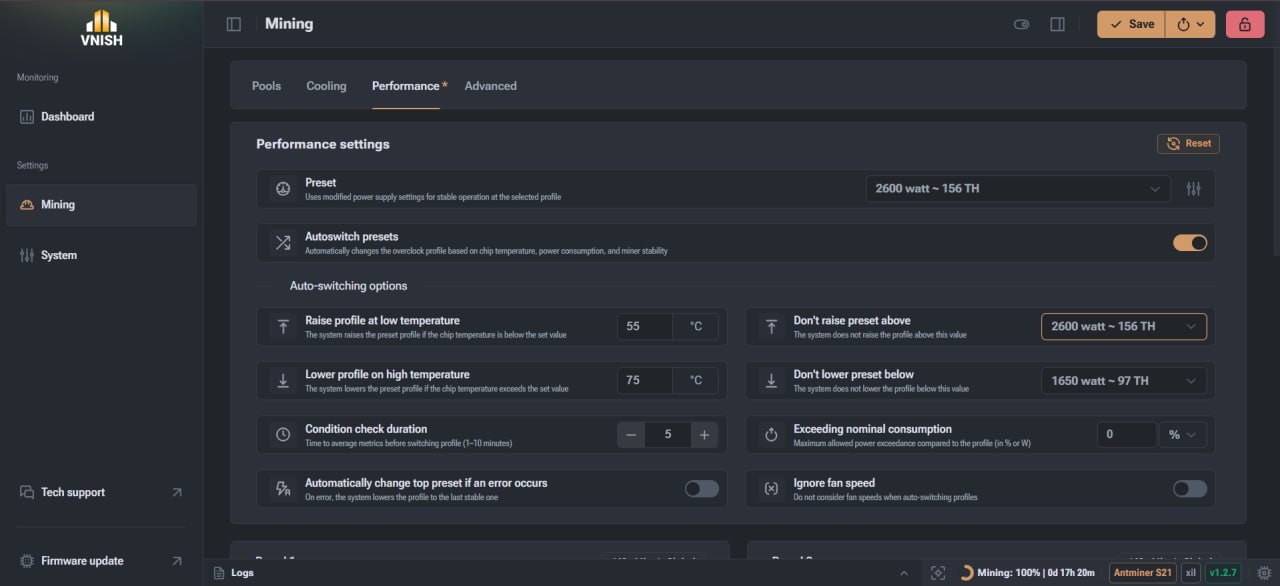
Task: Click Lower profile temperature field 75
Action: [645, 380]
